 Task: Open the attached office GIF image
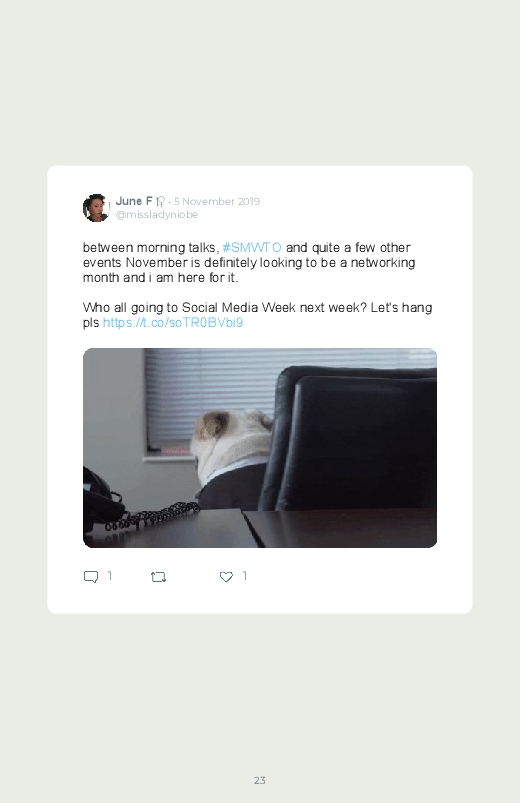click(260, 448)
